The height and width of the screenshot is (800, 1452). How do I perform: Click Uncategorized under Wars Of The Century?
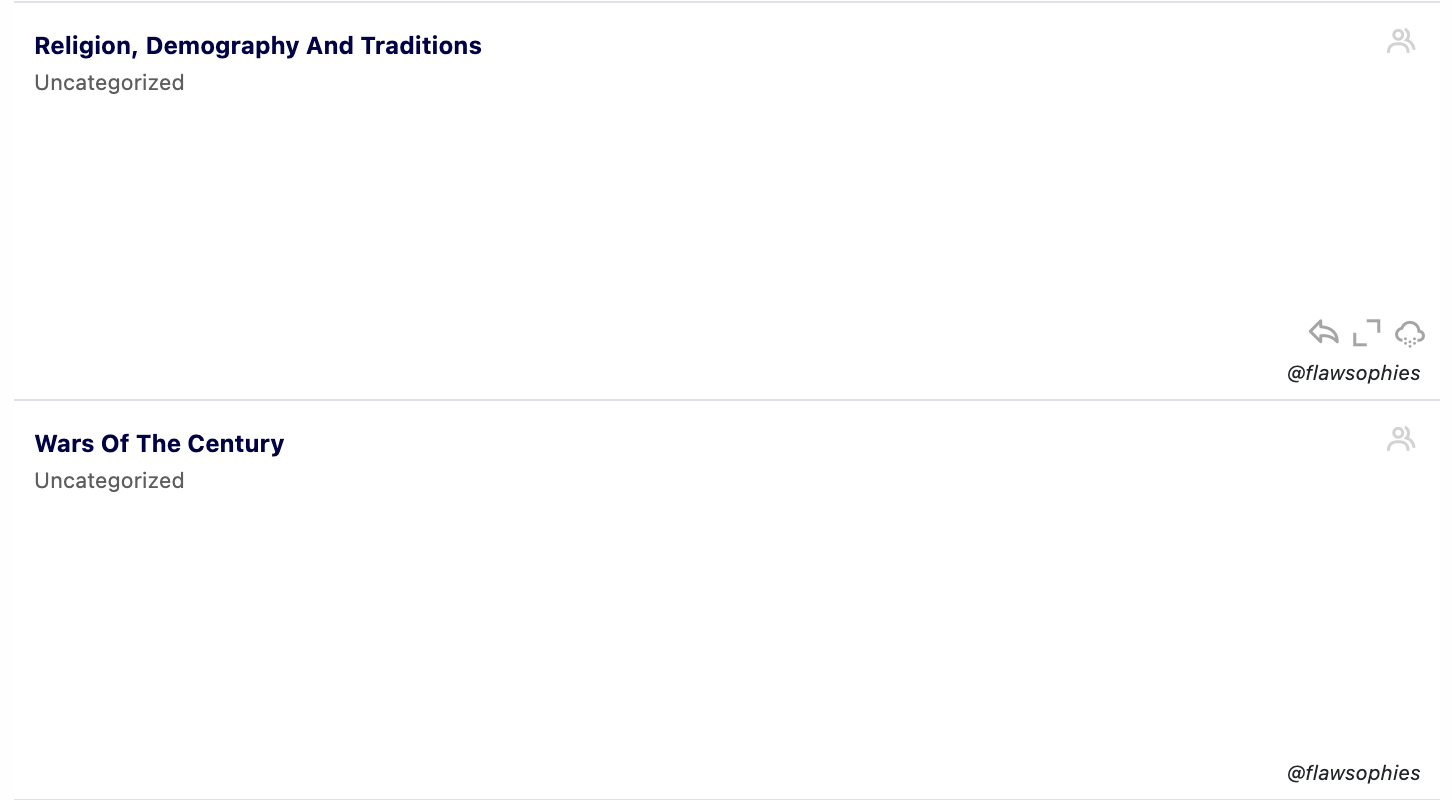[109, 481]
